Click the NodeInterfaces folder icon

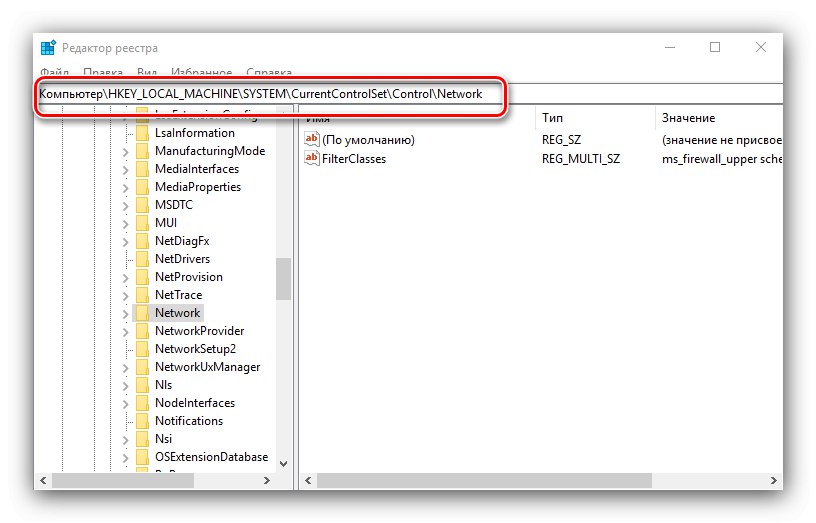pyautogui.click(x=142, y=403)
